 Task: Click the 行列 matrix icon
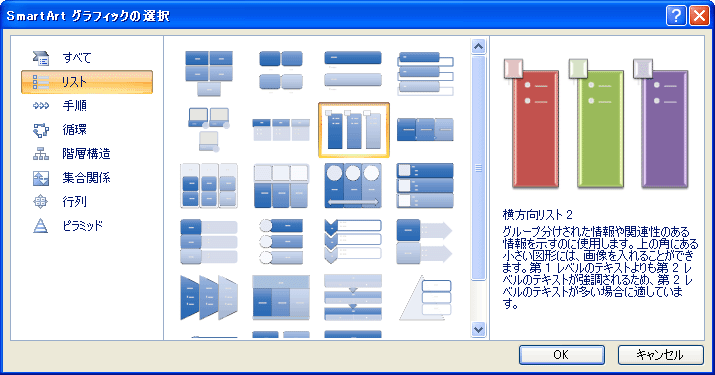(41, 202)
